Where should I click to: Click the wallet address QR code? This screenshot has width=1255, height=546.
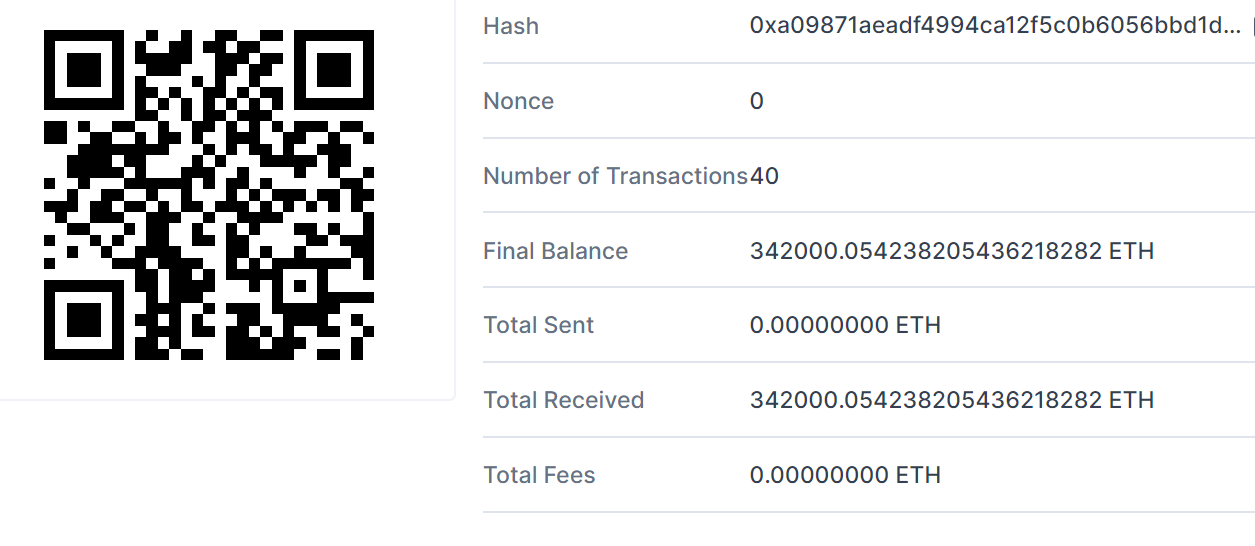click(x=209, y=195)
